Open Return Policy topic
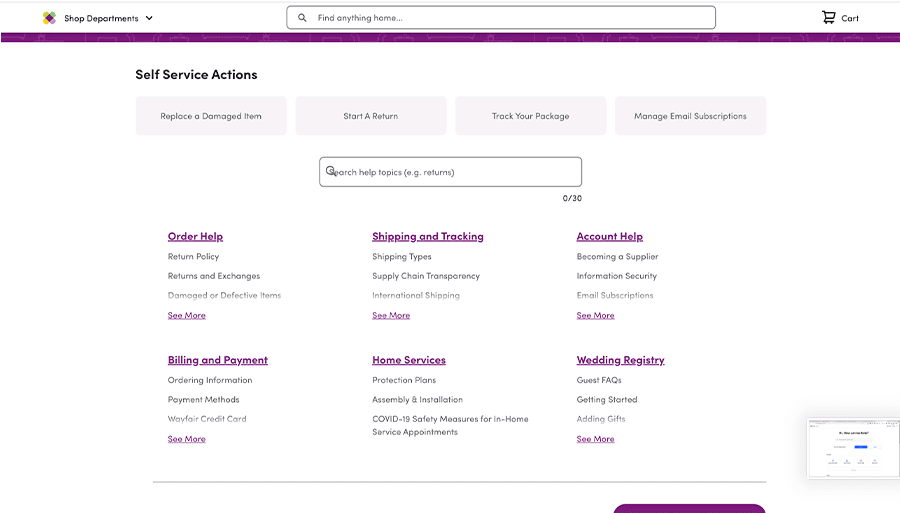900x513 pixels. click(x=193, y=256)
